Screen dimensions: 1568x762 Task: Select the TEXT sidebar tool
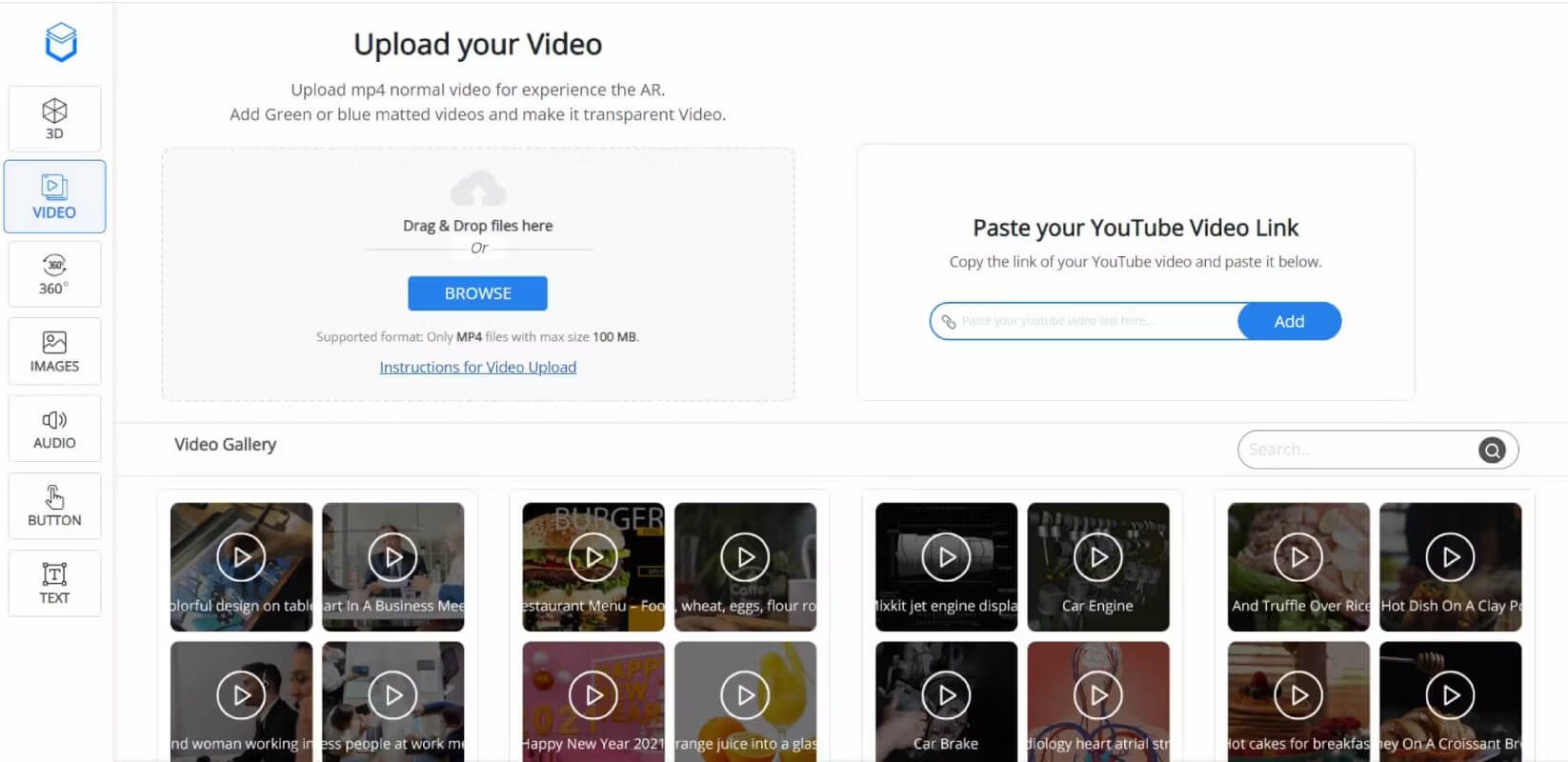(x=54, y=583)
